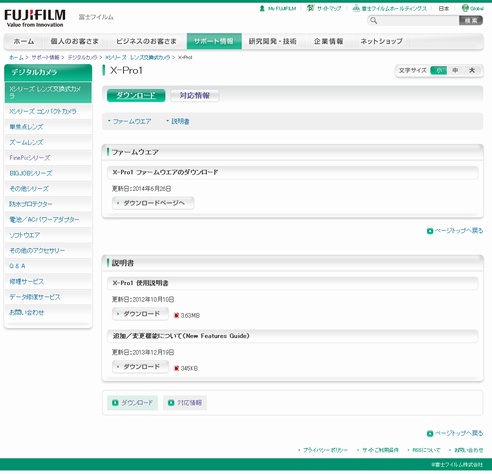This screenshot has height=474, width=492.
Task: Click the PDF icon next to 3.63MB
Action: pos(177,315)
